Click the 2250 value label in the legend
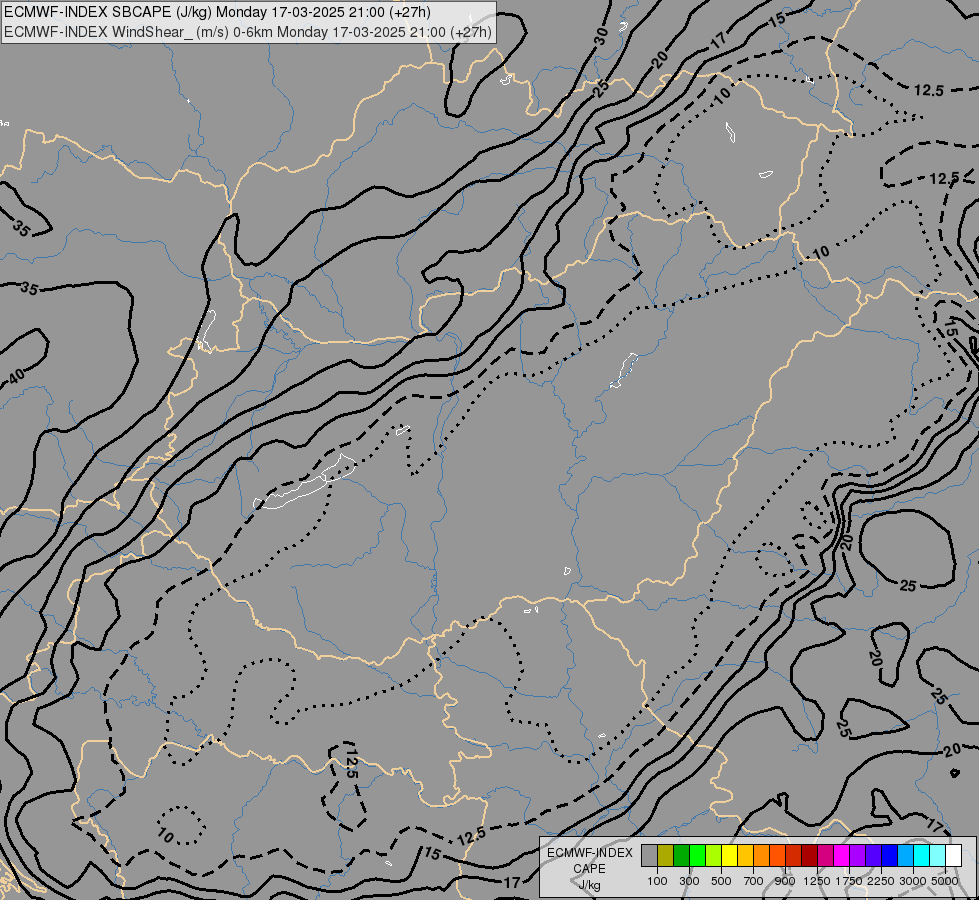979x900 pixels. click(x=881, y=881)
